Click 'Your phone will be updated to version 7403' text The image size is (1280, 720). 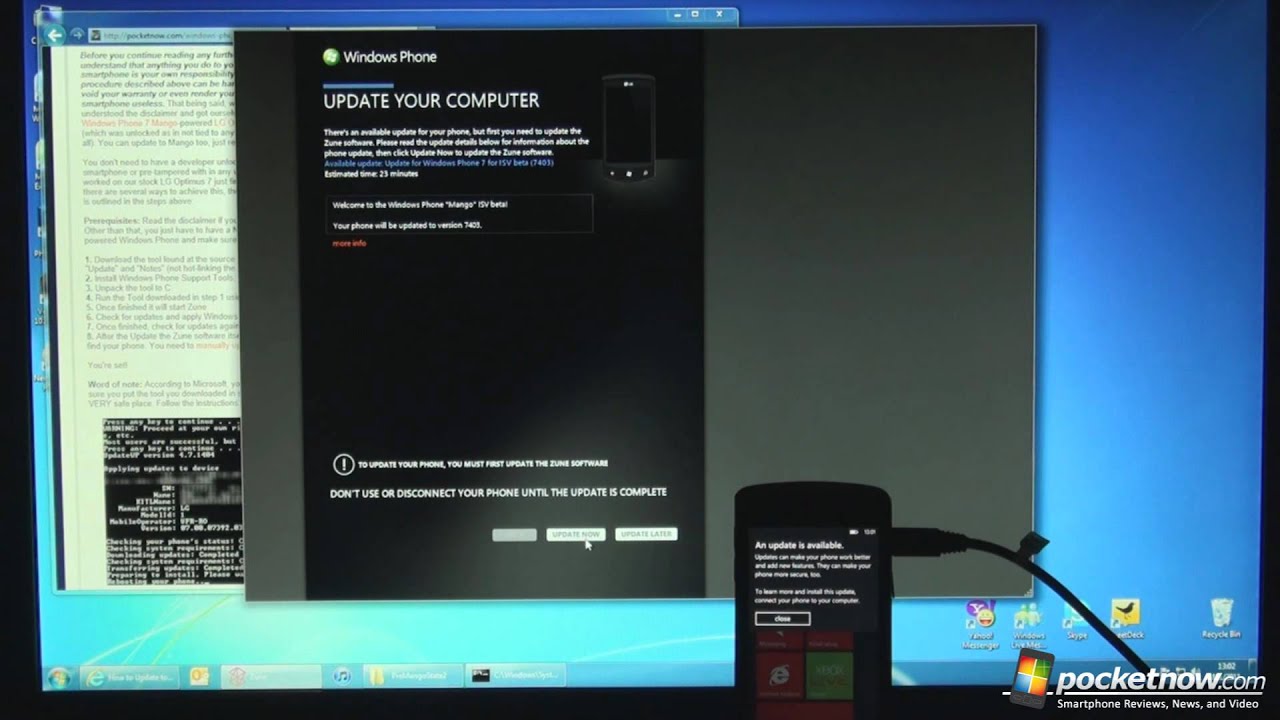[x=407, y=226]
